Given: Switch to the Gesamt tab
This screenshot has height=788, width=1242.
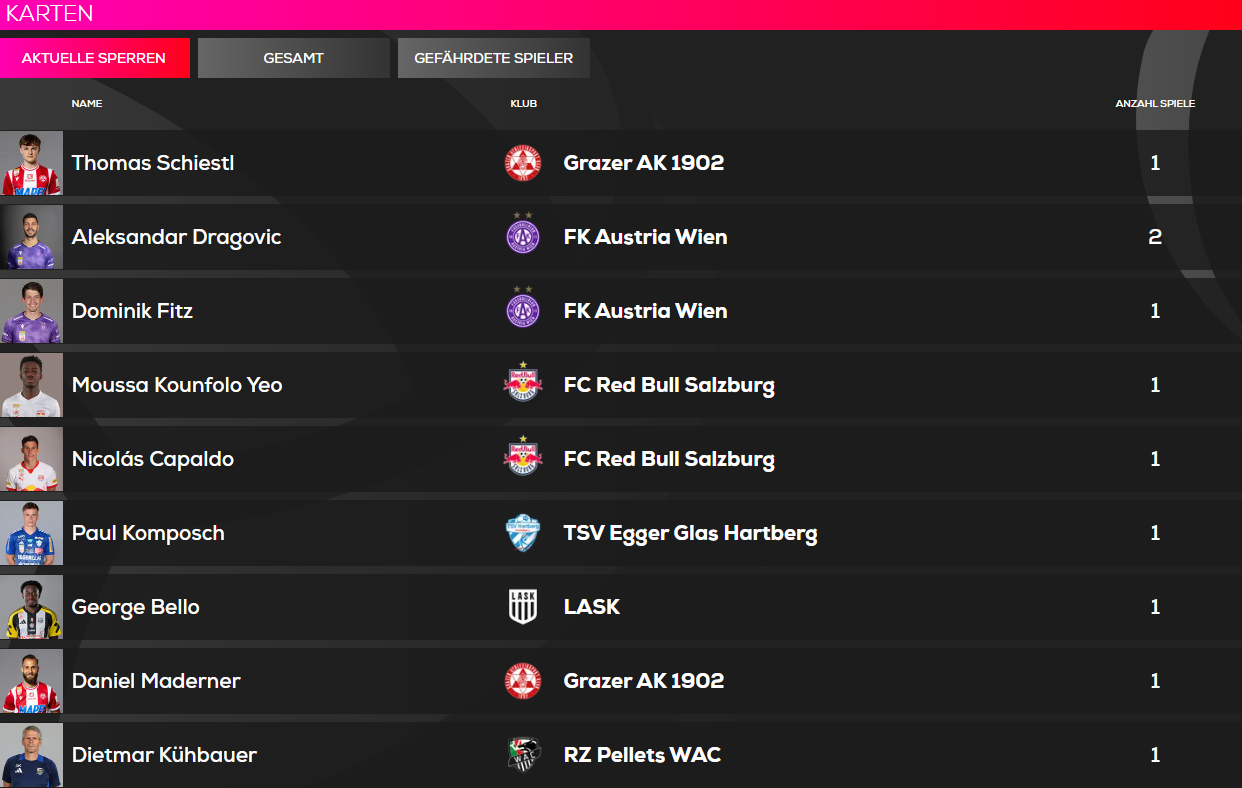Looking at the screenshot, I should point(294,58).
